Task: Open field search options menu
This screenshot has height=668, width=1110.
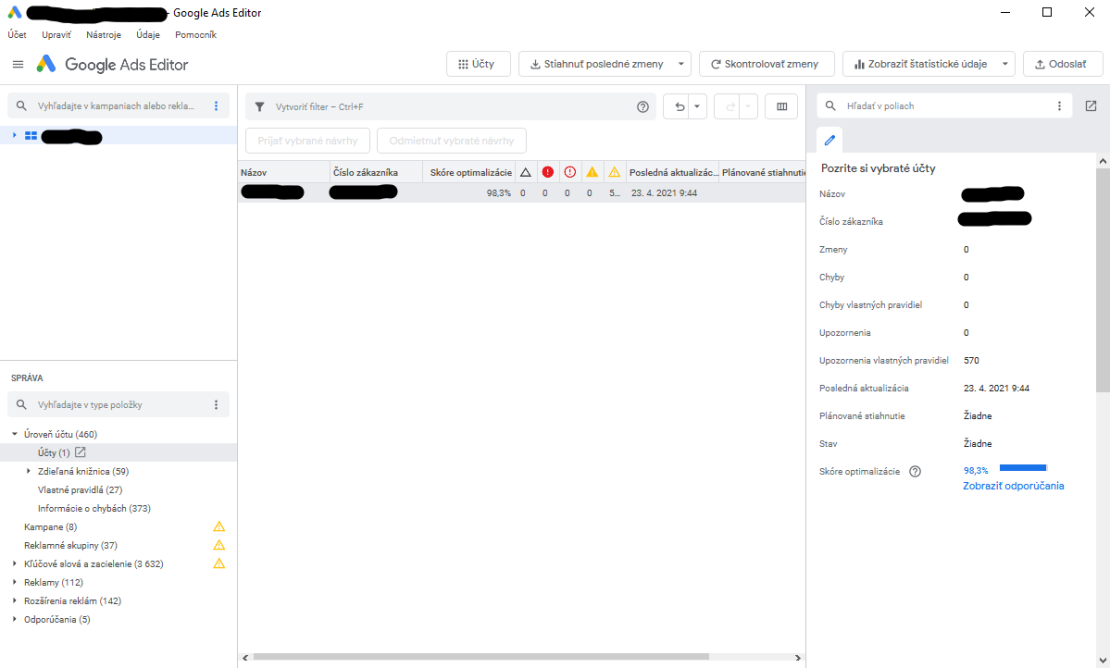Action: (x=1059, y=106)
